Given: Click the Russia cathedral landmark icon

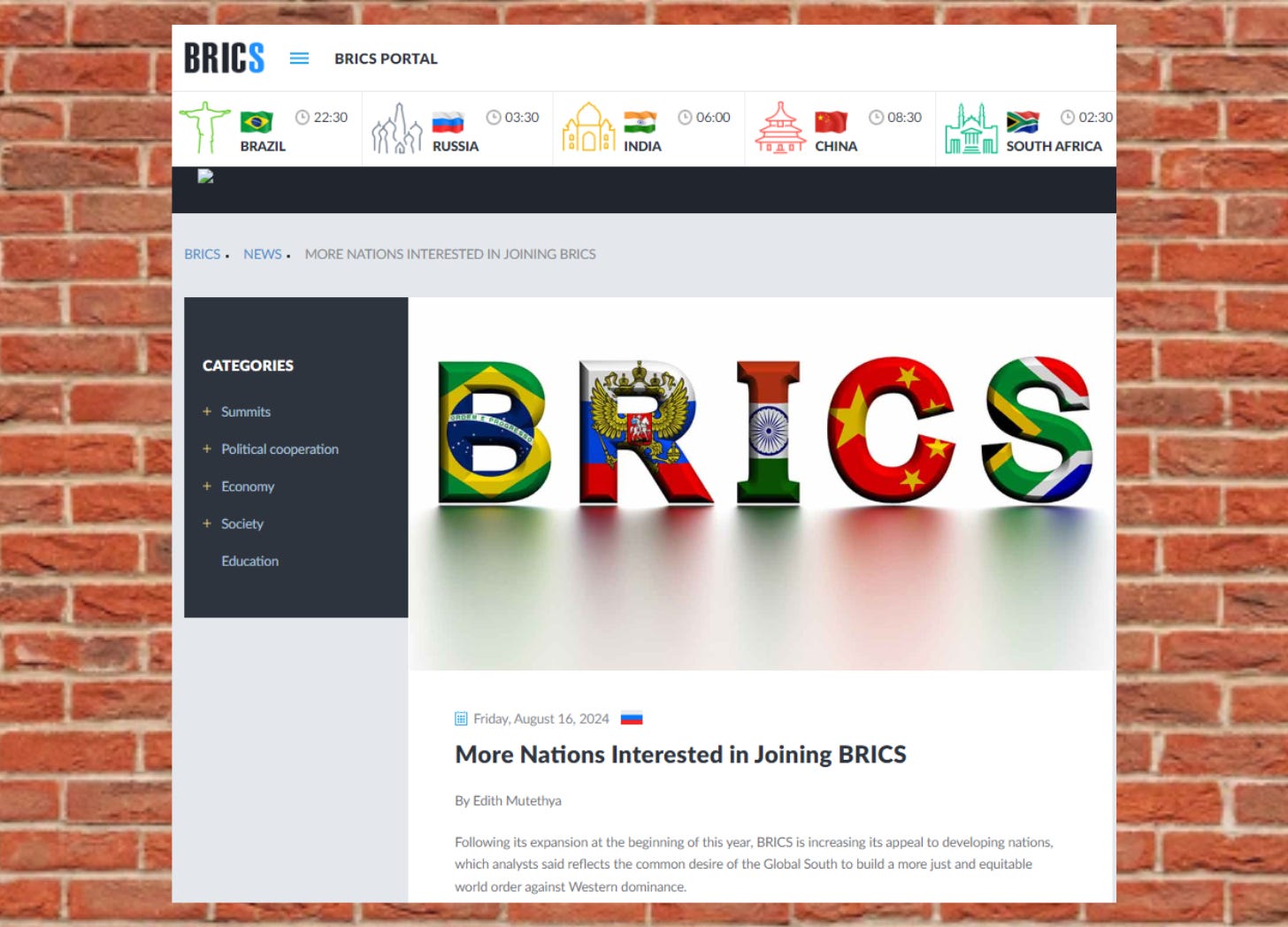Looking at the screenshot, I should (x=396, y=128).
